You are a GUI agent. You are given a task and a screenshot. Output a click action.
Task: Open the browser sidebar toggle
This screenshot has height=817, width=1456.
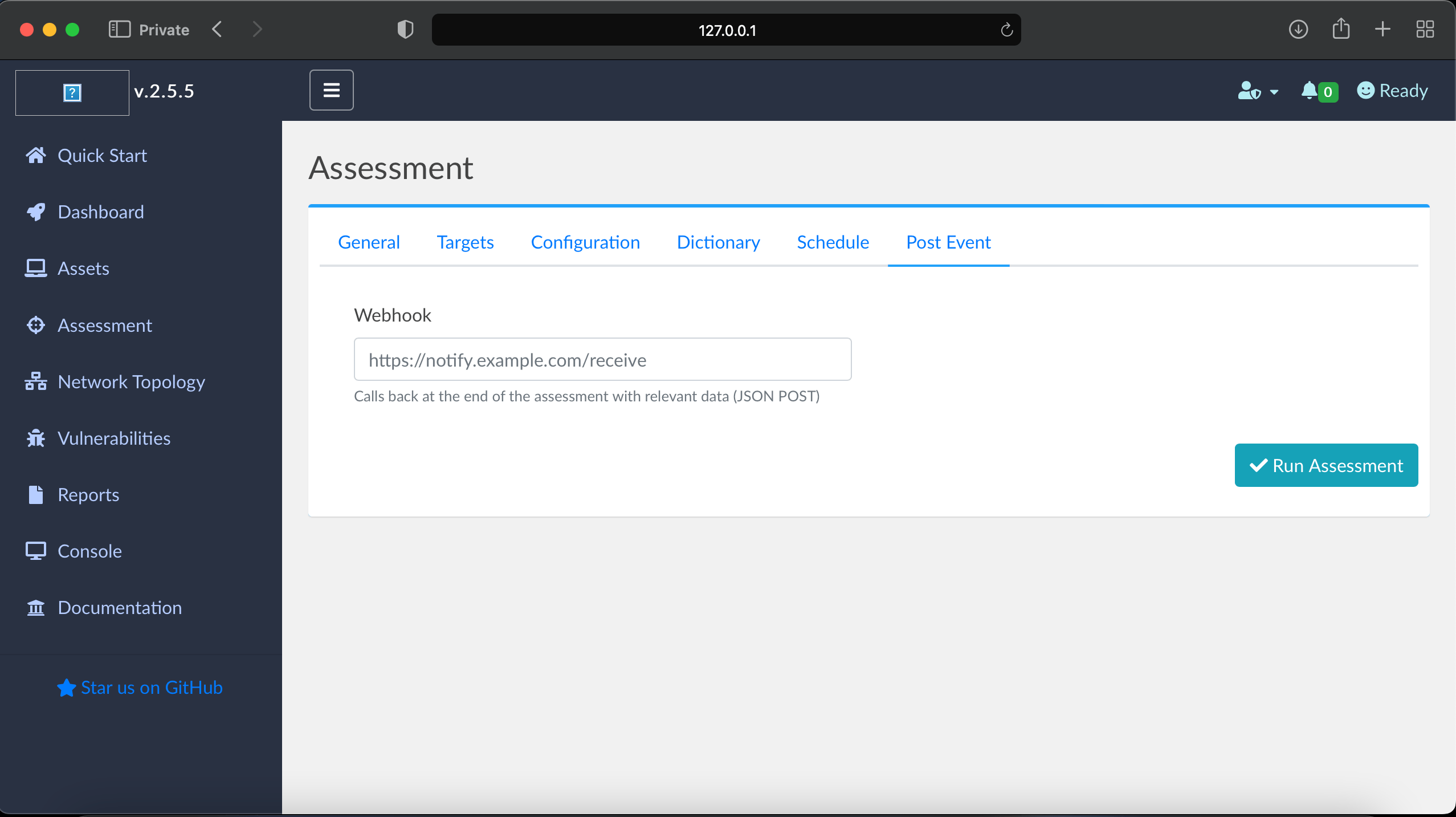[x=120, y=30]
